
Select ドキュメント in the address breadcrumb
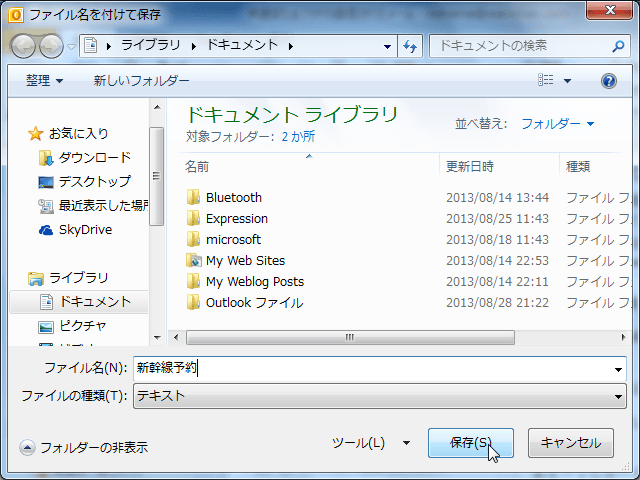pyautogui.click(x=242, y=45)
